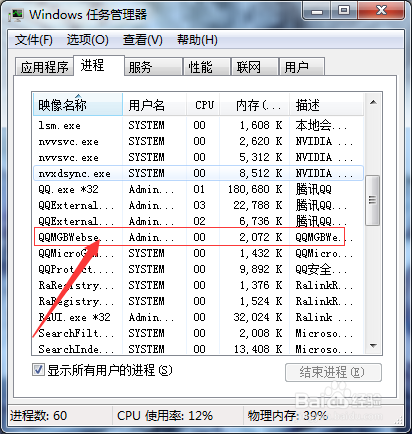This screenshot has height=434, width=412.
Task: Click the 180,680 K memory value
Action: [x=255, y=189]
